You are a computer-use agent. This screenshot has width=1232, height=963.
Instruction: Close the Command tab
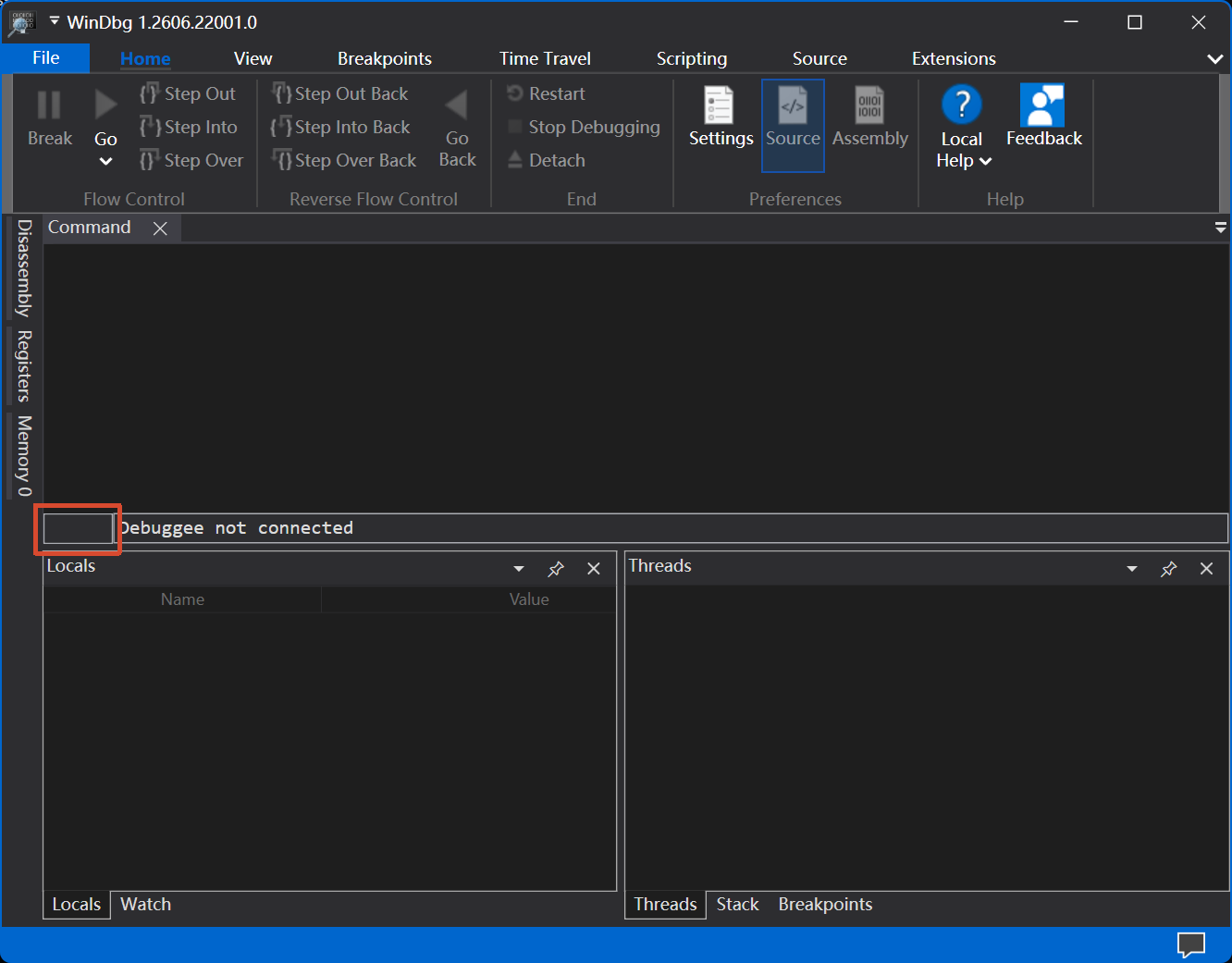(x=160, y=228)
